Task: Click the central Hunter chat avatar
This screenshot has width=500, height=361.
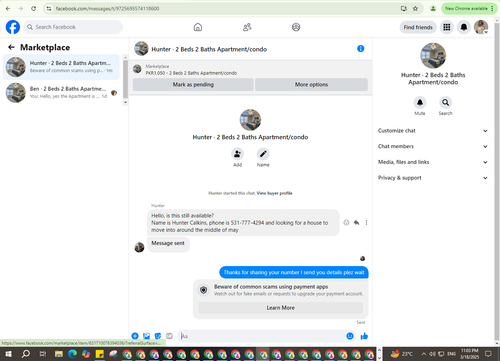Action: click(x=250, y=120)
